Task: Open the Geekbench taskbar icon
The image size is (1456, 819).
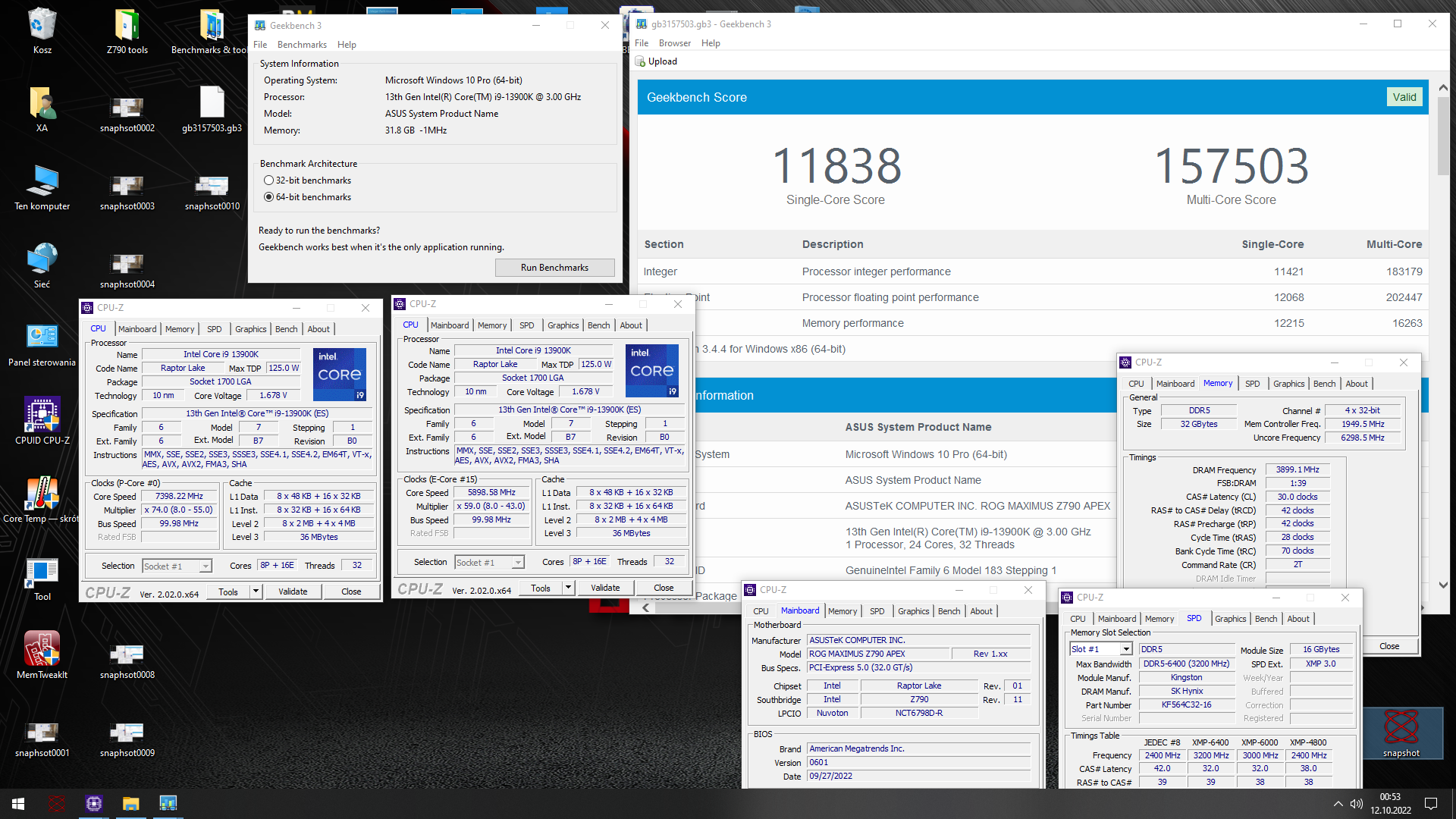Action: (168, 803)
